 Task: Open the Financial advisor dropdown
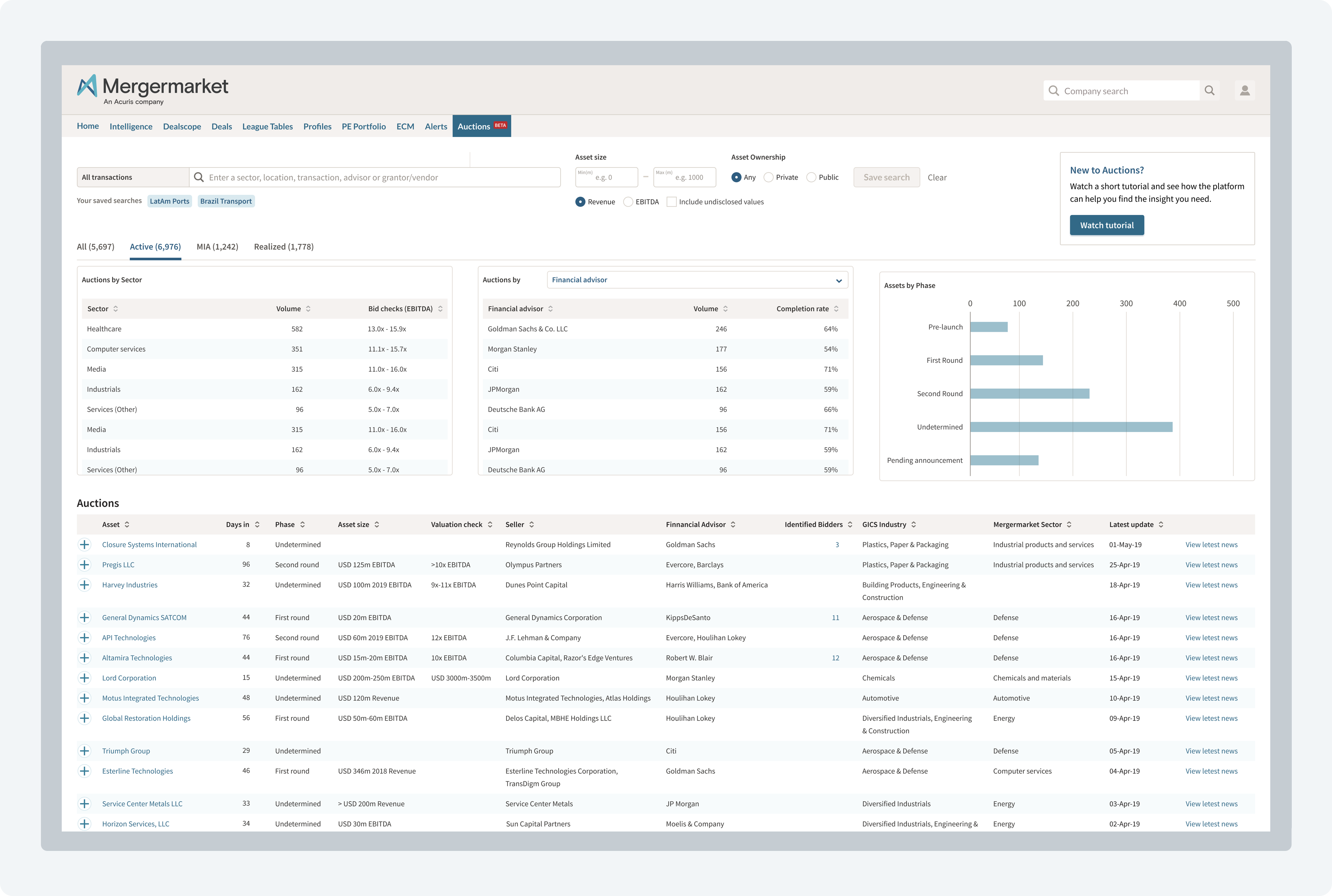pyautogui.click(x=696, y=279)
